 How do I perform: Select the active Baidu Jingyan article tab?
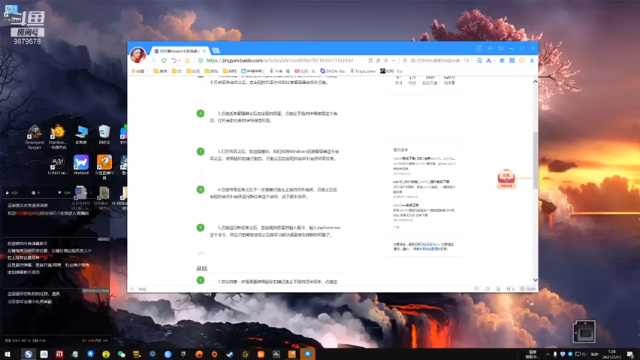click(180, 51)
